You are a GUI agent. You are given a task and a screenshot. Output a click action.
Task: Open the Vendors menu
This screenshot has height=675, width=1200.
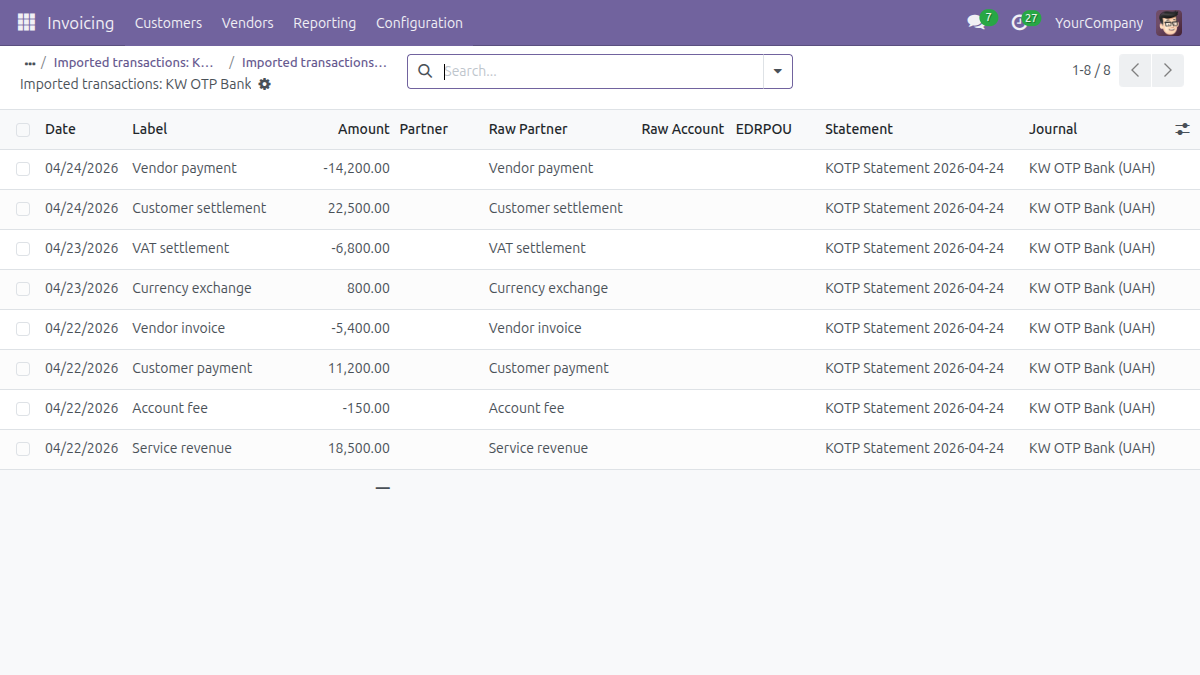247,22
